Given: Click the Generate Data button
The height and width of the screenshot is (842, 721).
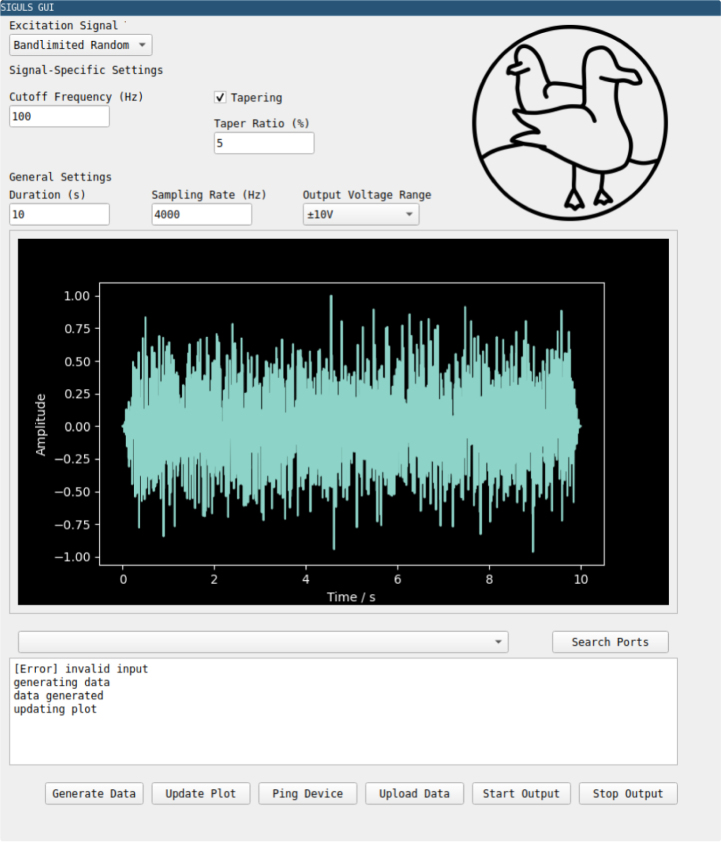Looking at the screenshot, I should click(x=94, y=794).
